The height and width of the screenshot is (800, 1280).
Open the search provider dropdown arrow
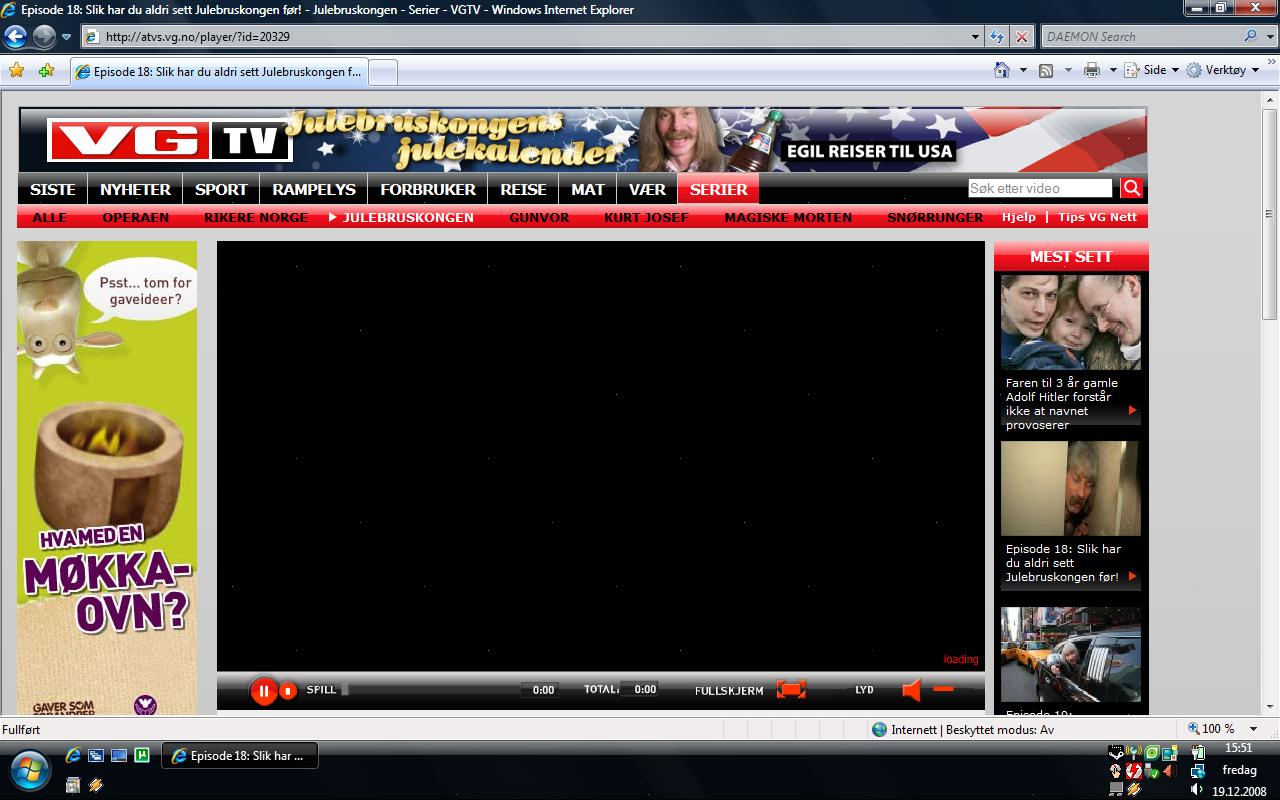pyautogui.click(x=1270, y=37)
